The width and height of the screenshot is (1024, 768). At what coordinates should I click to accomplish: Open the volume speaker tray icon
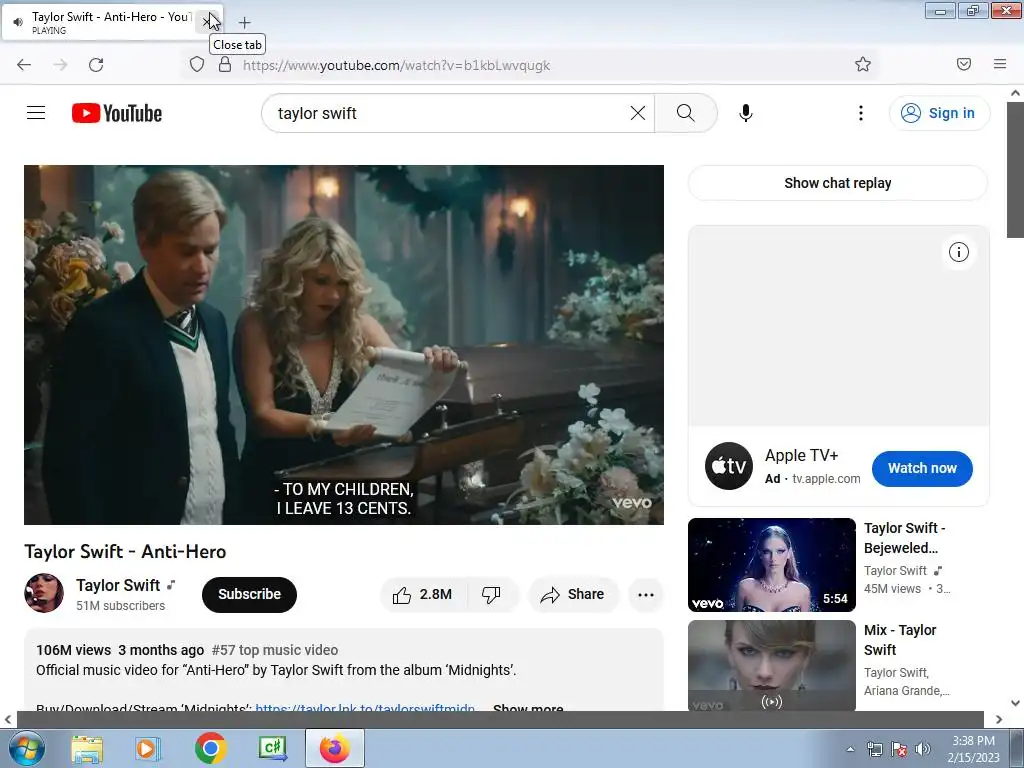(923, 749)
